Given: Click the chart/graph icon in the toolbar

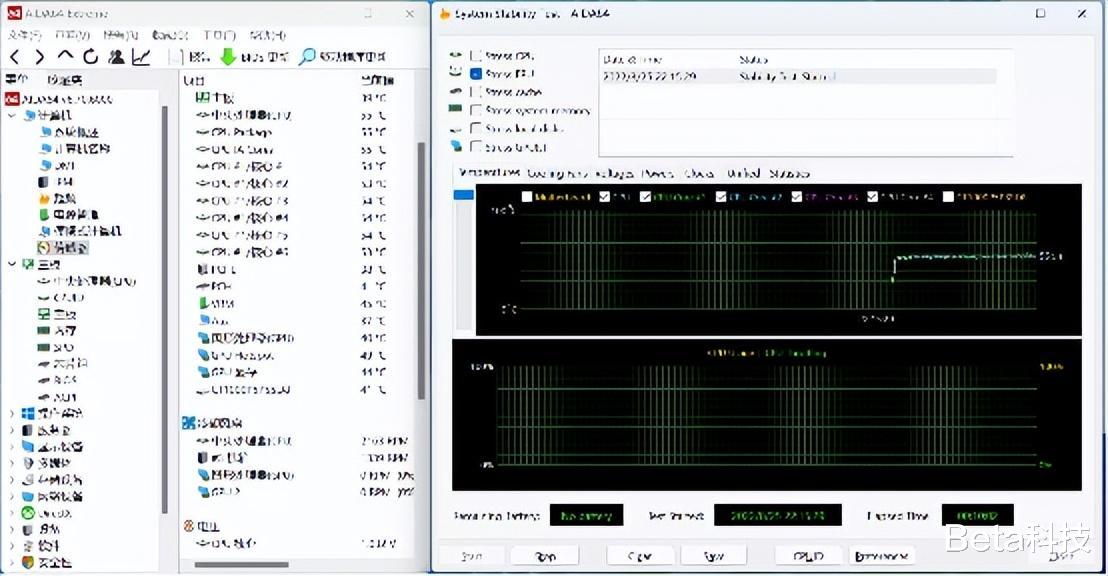Looking at the screenshot, I should pyautogui.click(x=143, y=57).
